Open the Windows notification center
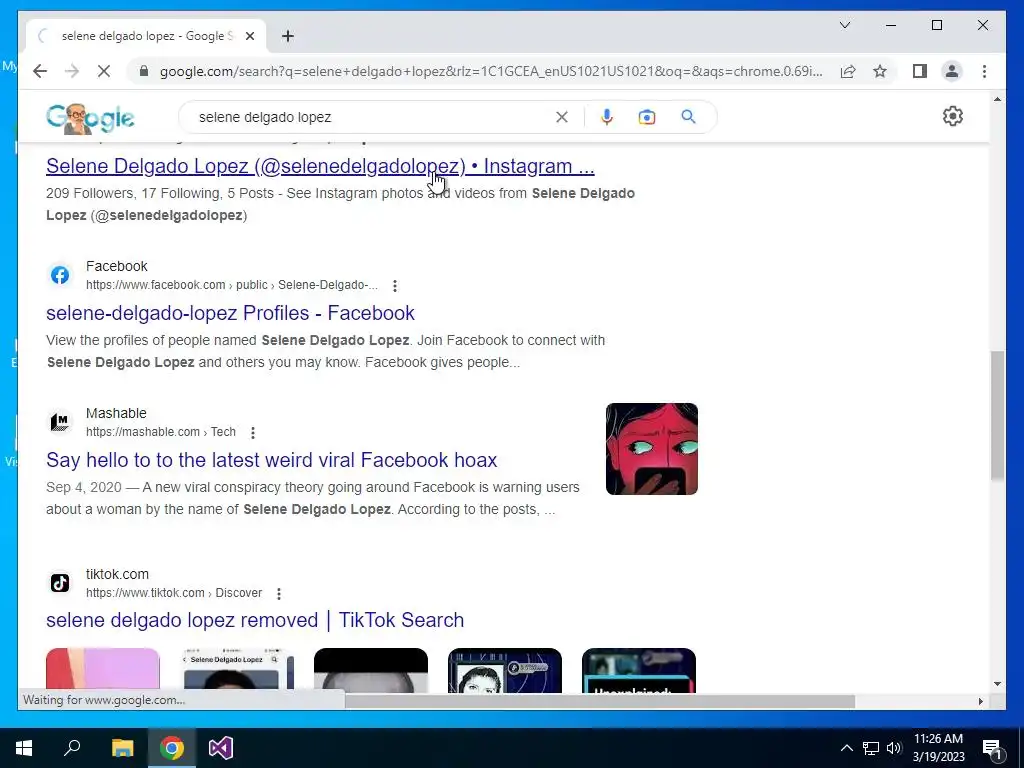The width and height of the screenshot is (1024, 768). click(992, 748)
